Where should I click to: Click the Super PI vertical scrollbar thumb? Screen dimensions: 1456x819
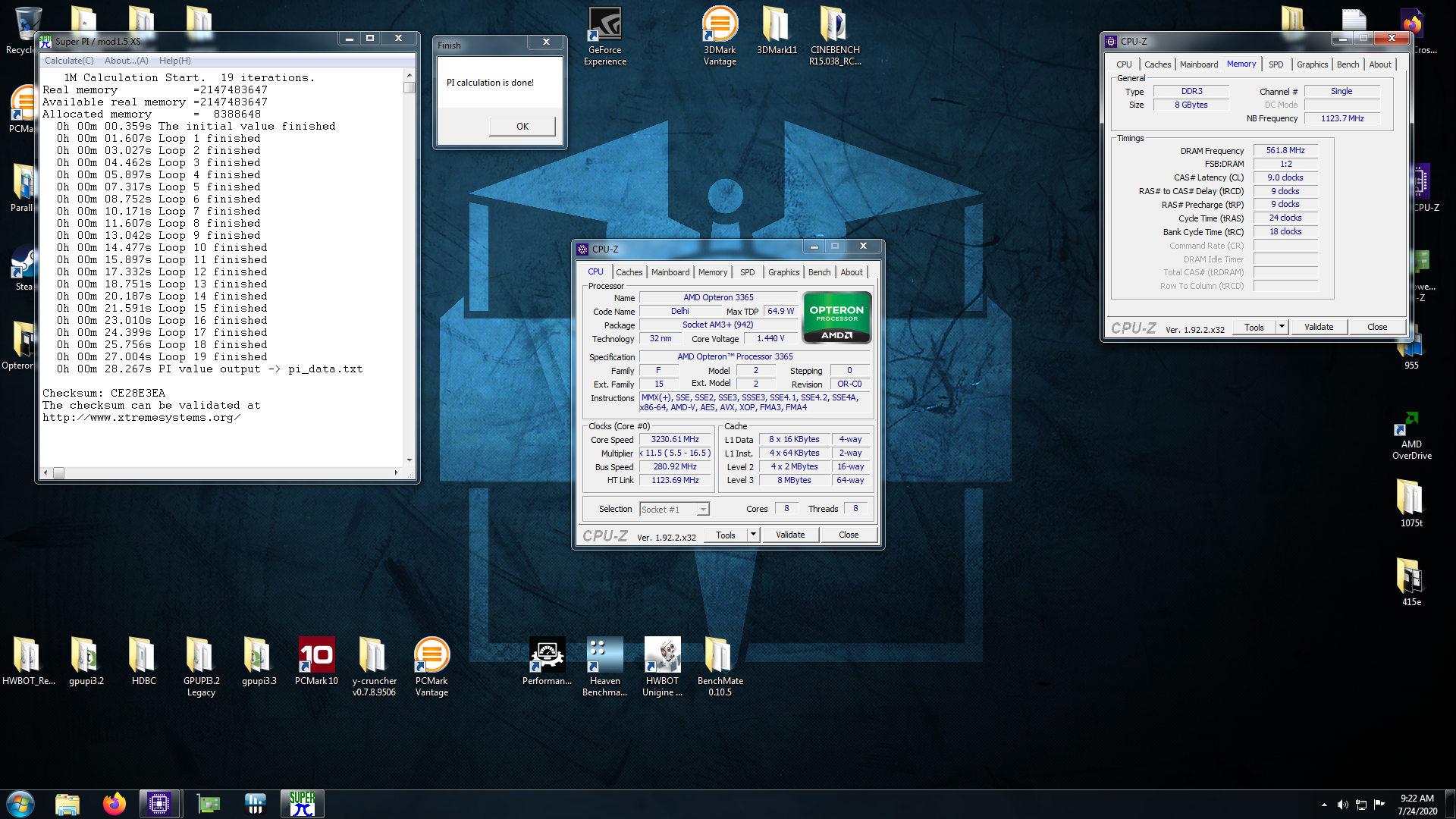(409, 87)
